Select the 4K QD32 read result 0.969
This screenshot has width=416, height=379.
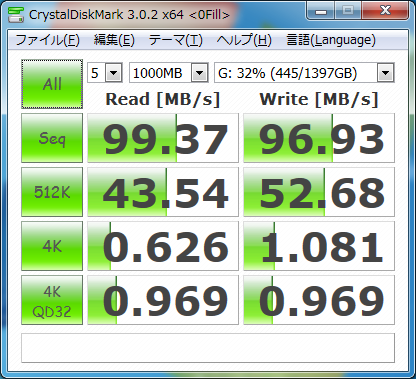(163, 300)
